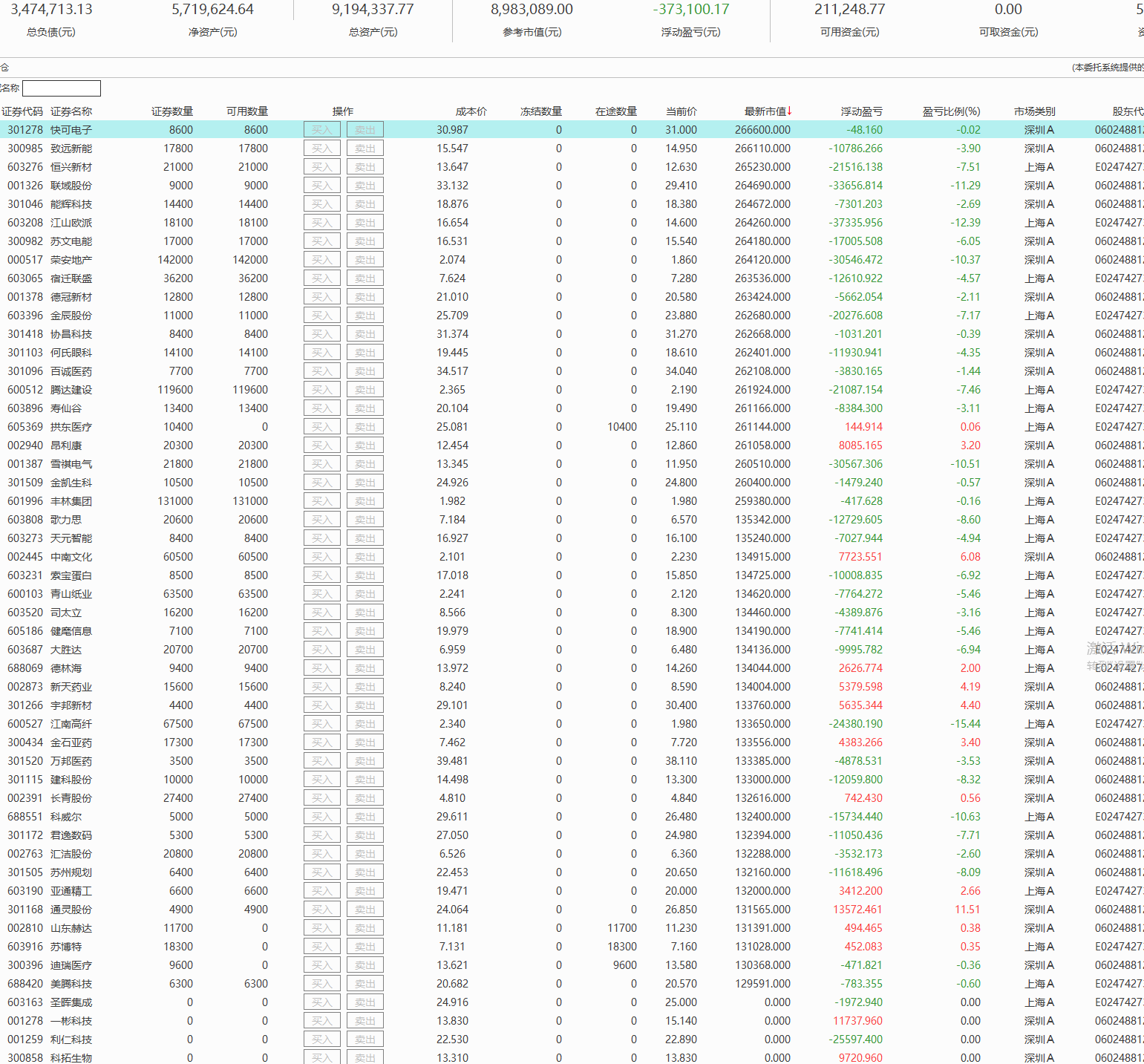The width and height of the screenshot is (1144, 1064).
Task: Select 何氏眼科 stock name
Action: pos(71,353)
